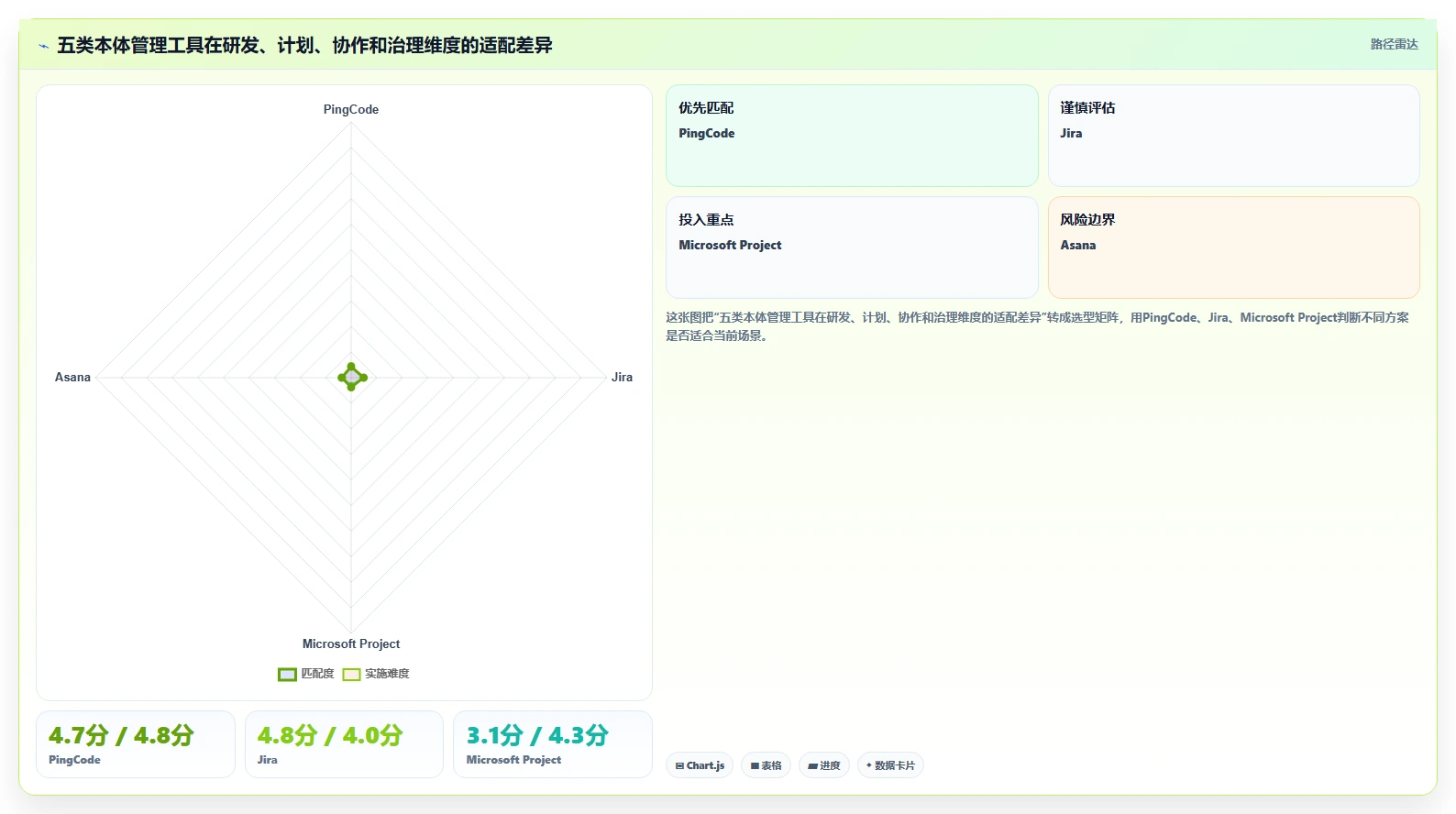The width and height of the screenshot is (1456, 814).
Task: Click the Chart.js chip icon
Action: coord(679,765)
